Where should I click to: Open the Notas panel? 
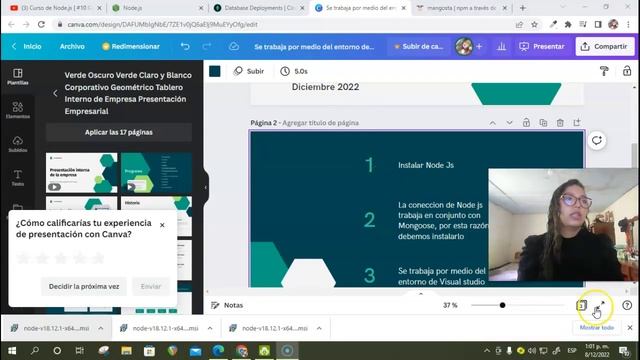point(227,305)
